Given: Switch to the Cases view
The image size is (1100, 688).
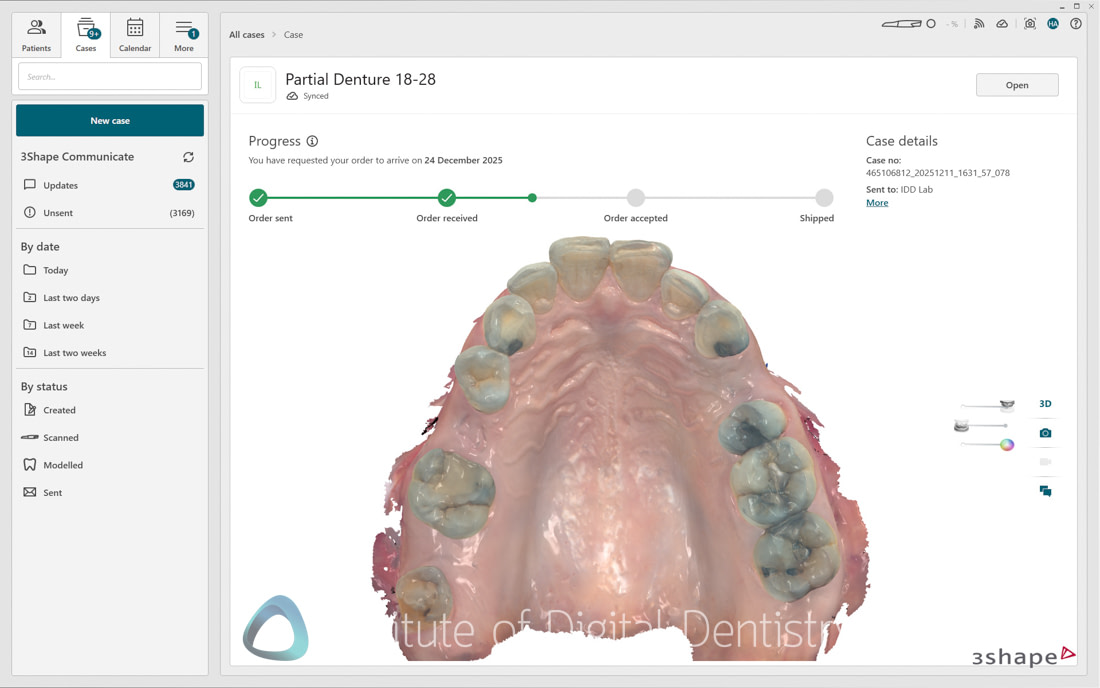Looking at the screenshot, I should point(86,33).
